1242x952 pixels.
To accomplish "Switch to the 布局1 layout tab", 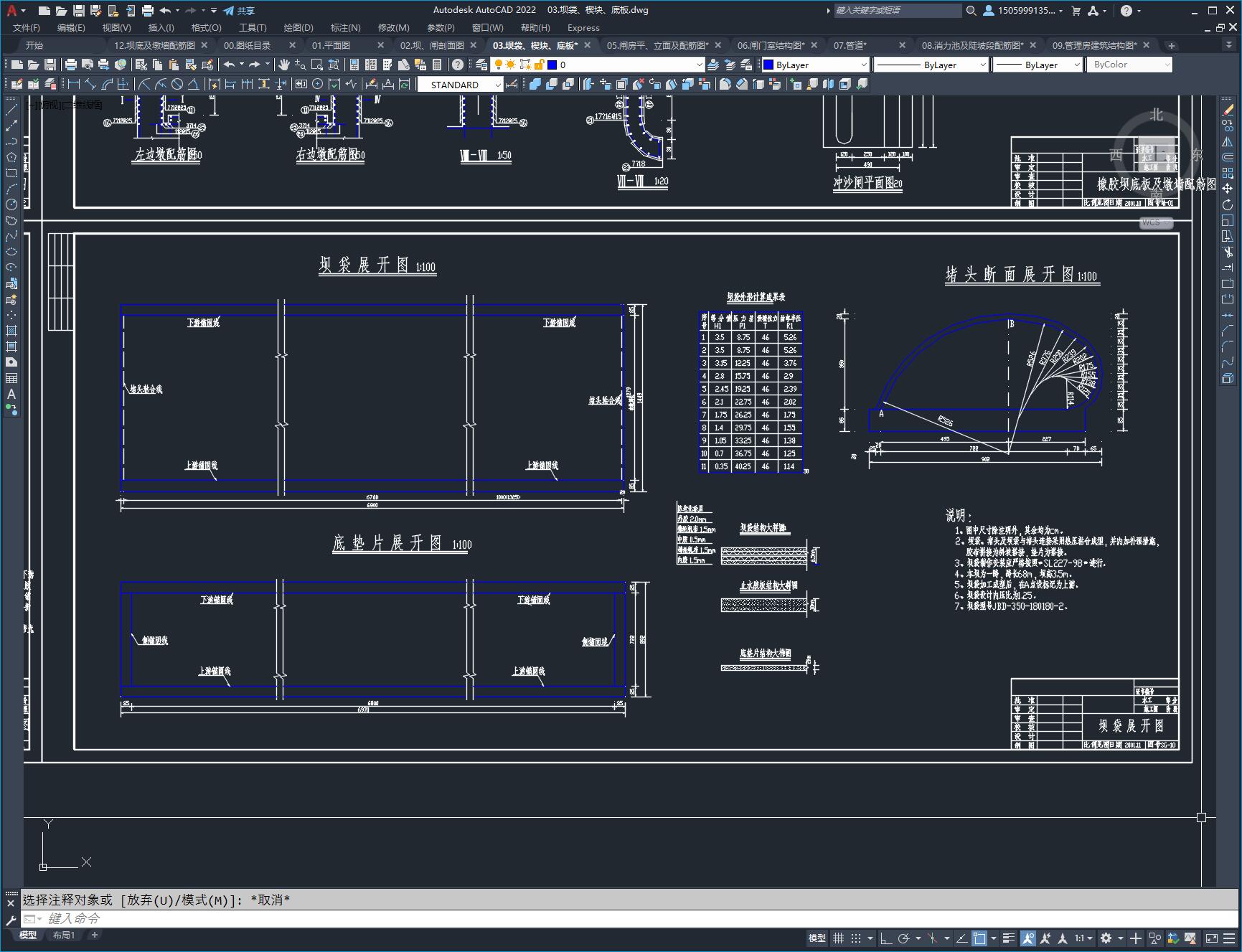I will [x=64, y=935].
